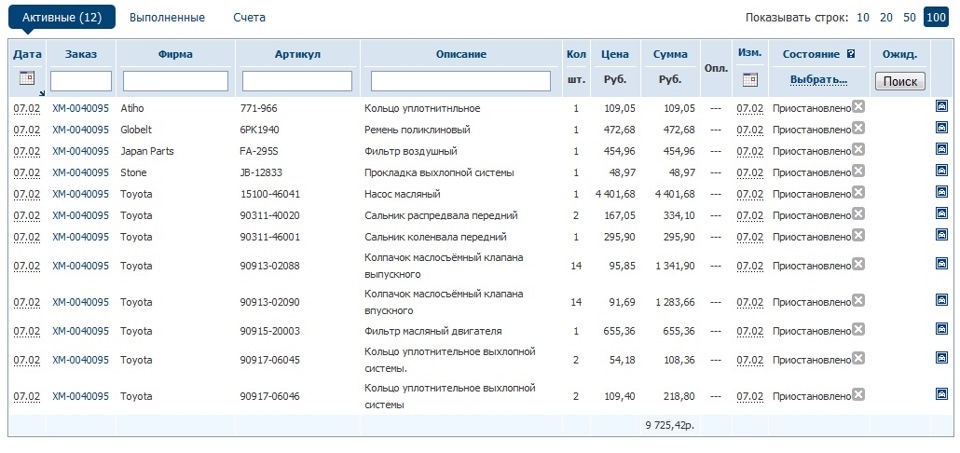Open the blue image icon for 90915-20003 row
The image size is (960, 453).
pos(942,329)
